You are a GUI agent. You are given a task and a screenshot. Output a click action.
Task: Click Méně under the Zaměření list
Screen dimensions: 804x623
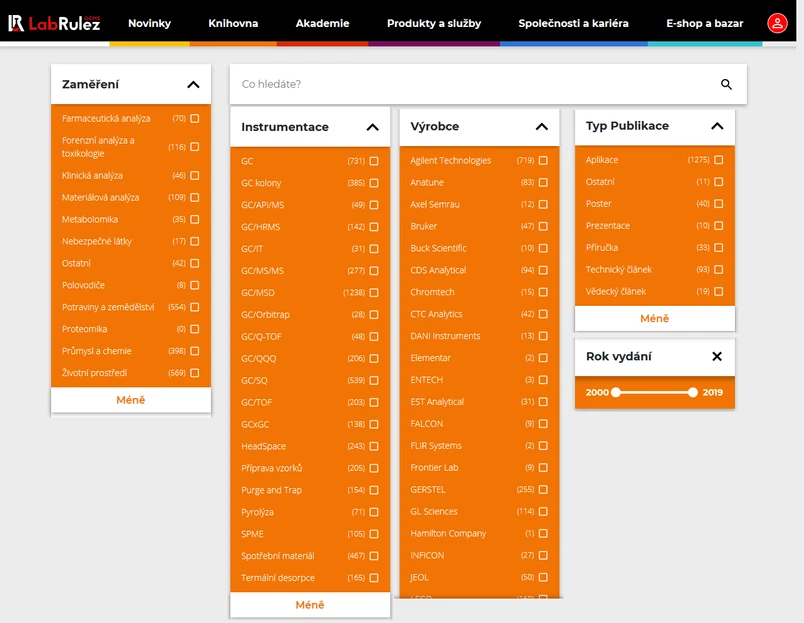point(131,400)
